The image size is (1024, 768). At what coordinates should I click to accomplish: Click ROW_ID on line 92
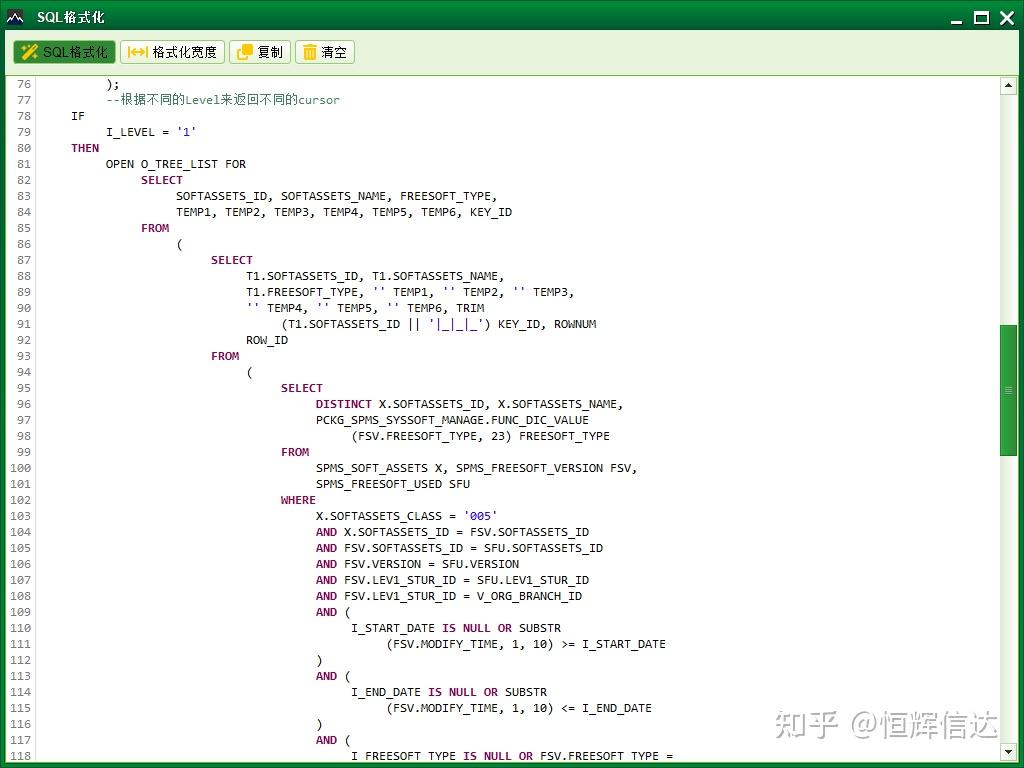pyautogui.click(x=267, y=340)
